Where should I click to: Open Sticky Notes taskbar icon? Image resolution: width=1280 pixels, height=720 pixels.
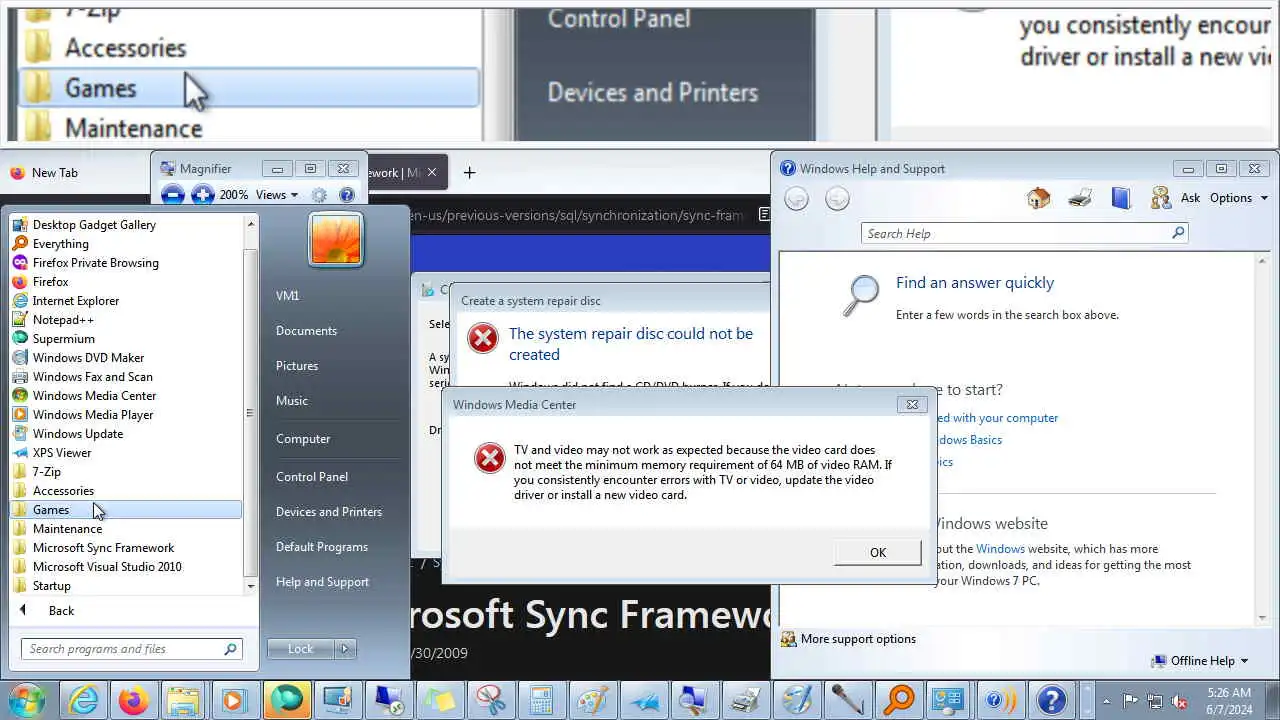tap(439, 700)
